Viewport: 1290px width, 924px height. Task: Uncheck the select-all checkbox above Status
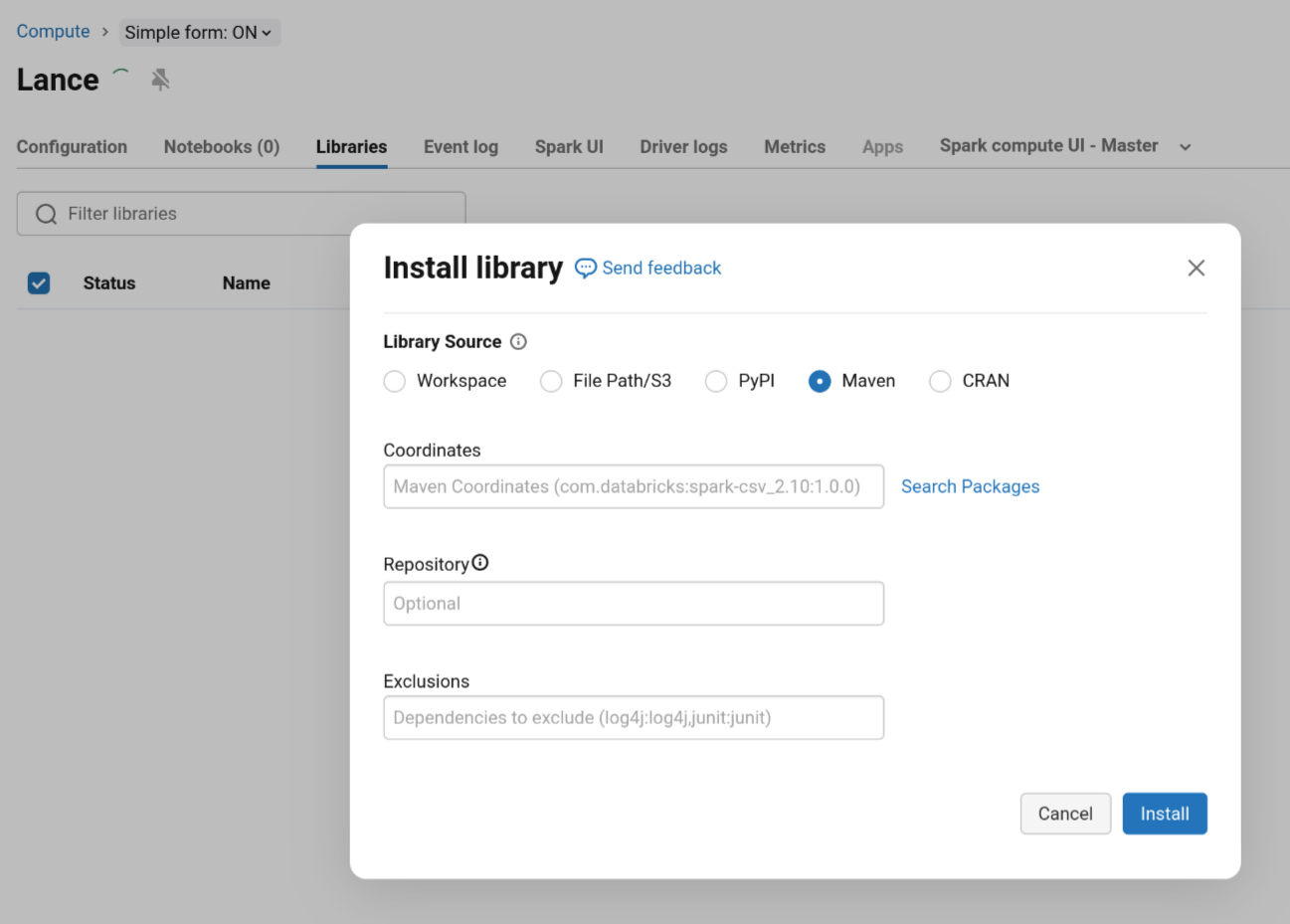click(x=38, y=282)
